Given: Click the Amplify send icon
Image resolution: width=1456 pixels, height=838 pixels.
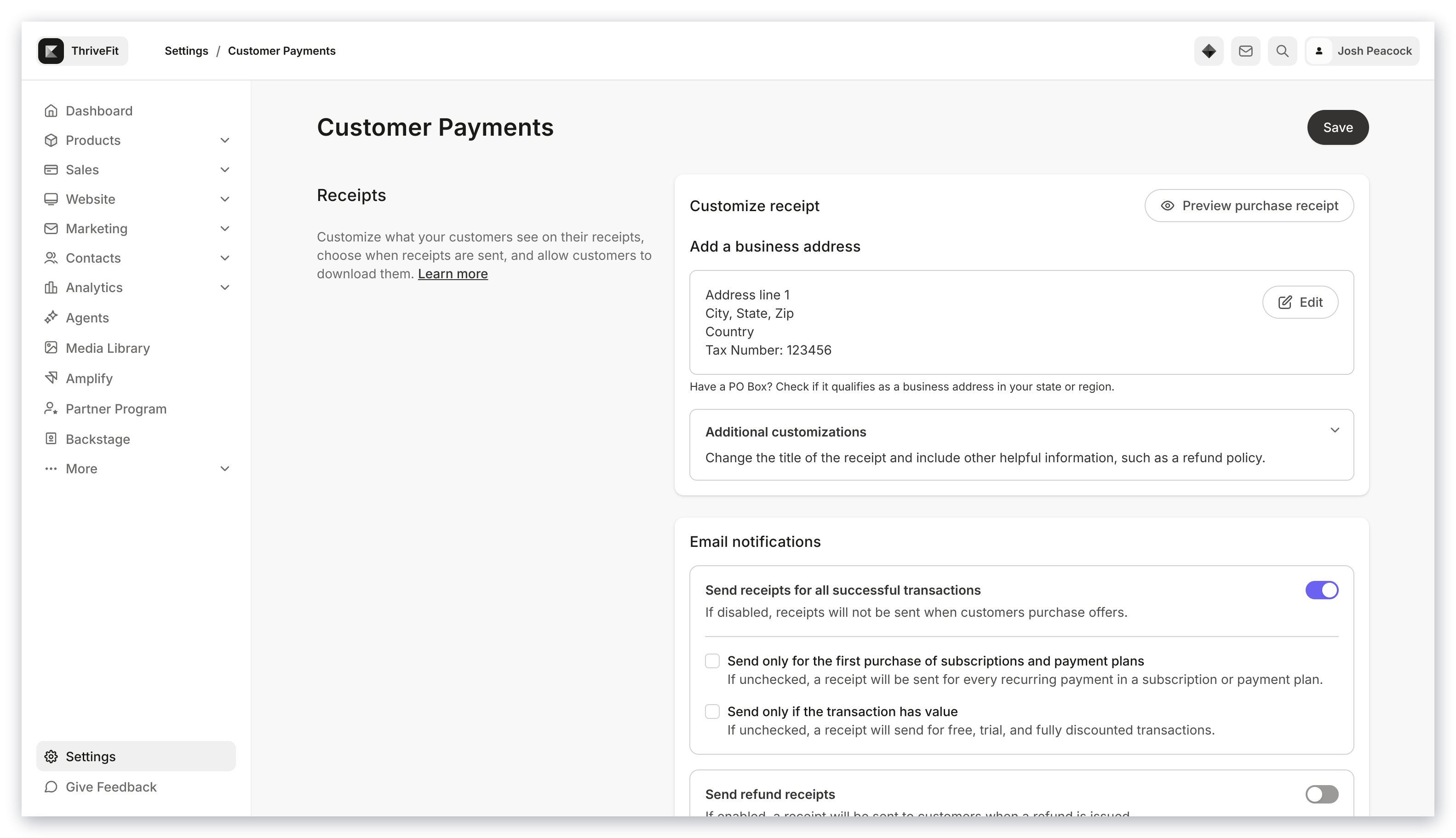Looking at the screenshot, I should coord(51,378).
